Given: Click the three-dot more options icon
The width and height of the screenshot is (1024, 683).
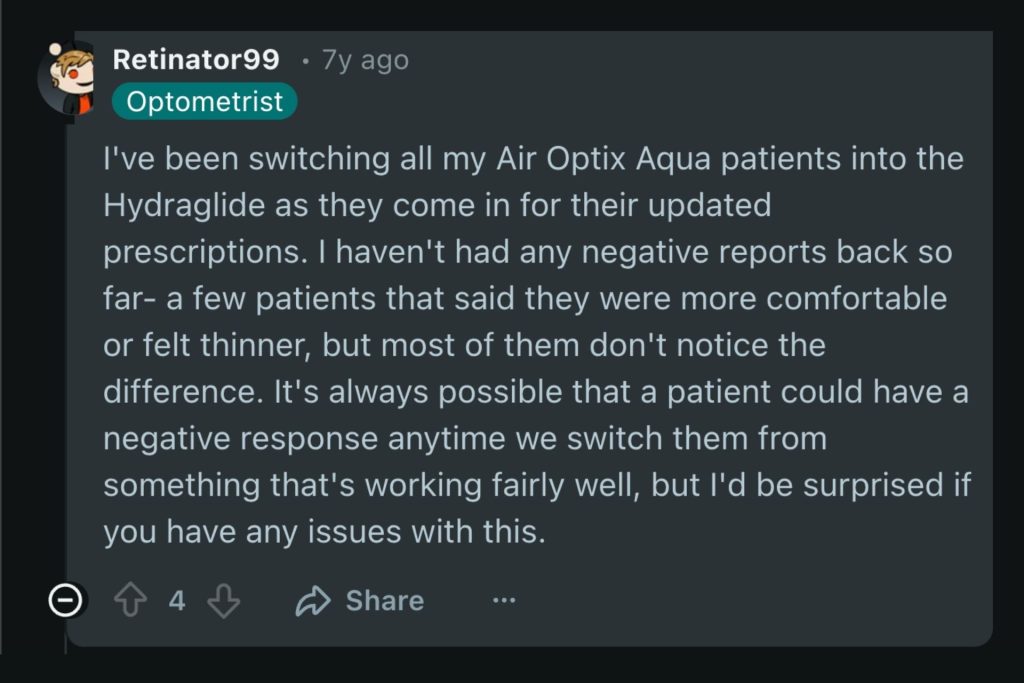Looking at the screenshot, I should coord(503,600).
